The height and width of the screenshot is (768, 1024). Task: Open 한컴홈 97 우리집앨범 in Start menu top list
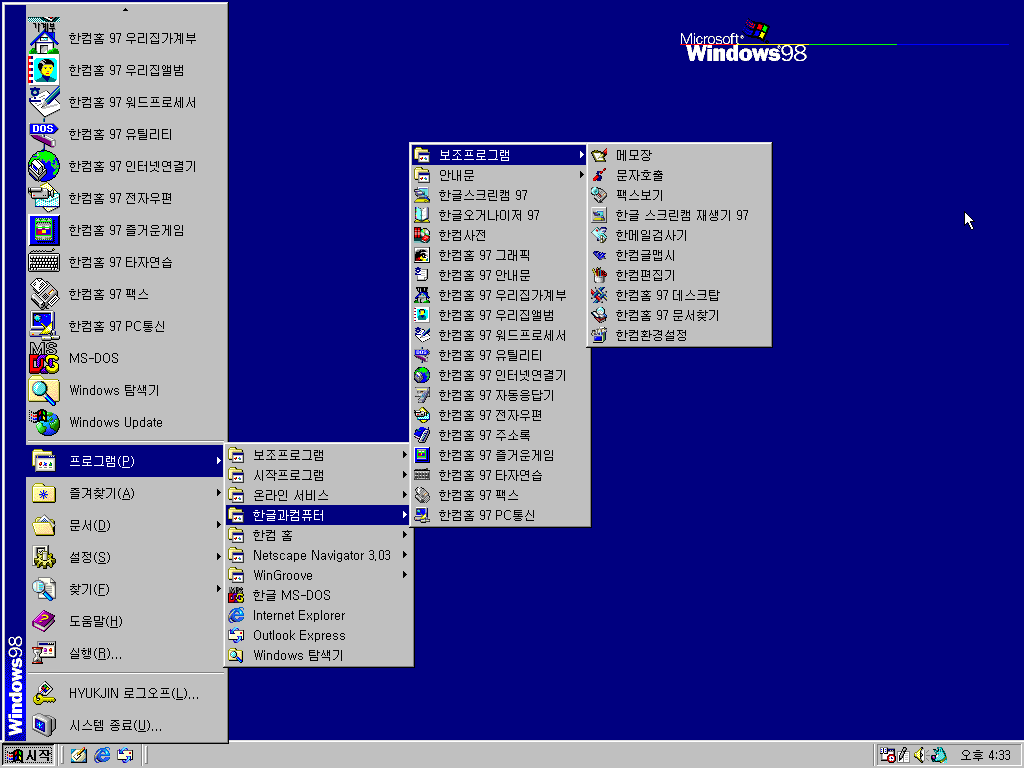(x=127, y=70)
